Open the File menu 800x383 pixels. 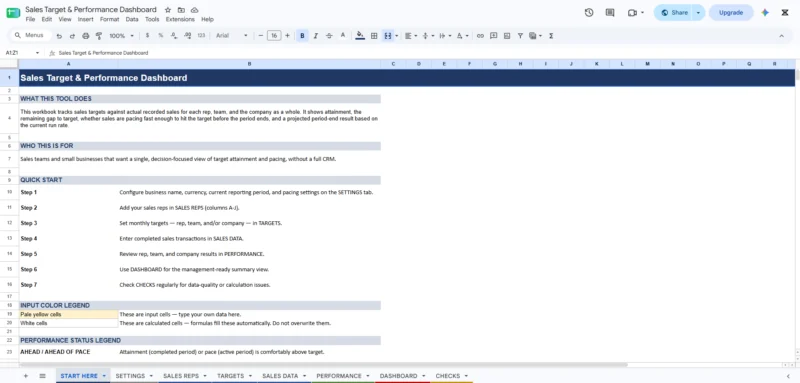[x=30, y=19]
